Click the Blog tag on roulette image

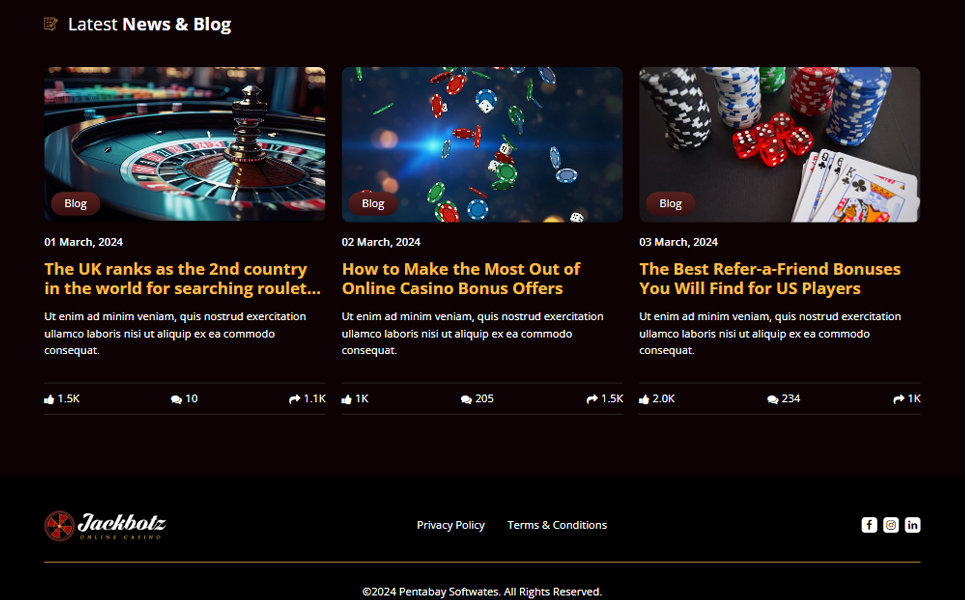tap(75, 203)
